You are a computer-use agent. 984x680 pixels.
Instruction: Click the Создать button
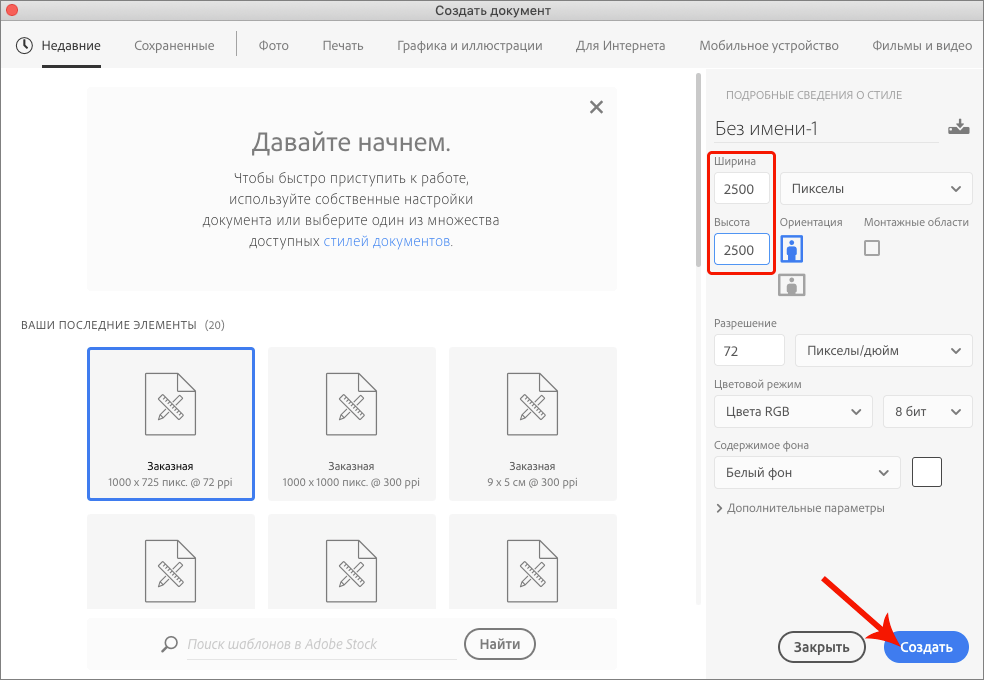click(x=925, y=647)
